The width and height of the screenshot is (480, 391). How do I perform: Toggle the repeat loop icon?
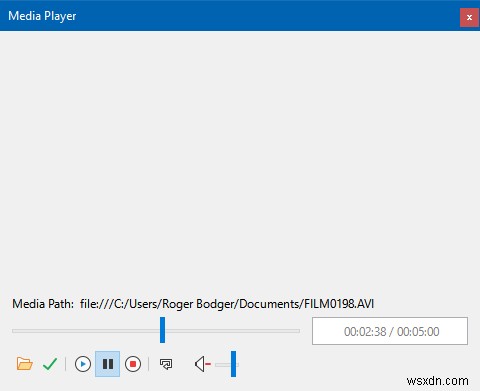pos(166,364)
